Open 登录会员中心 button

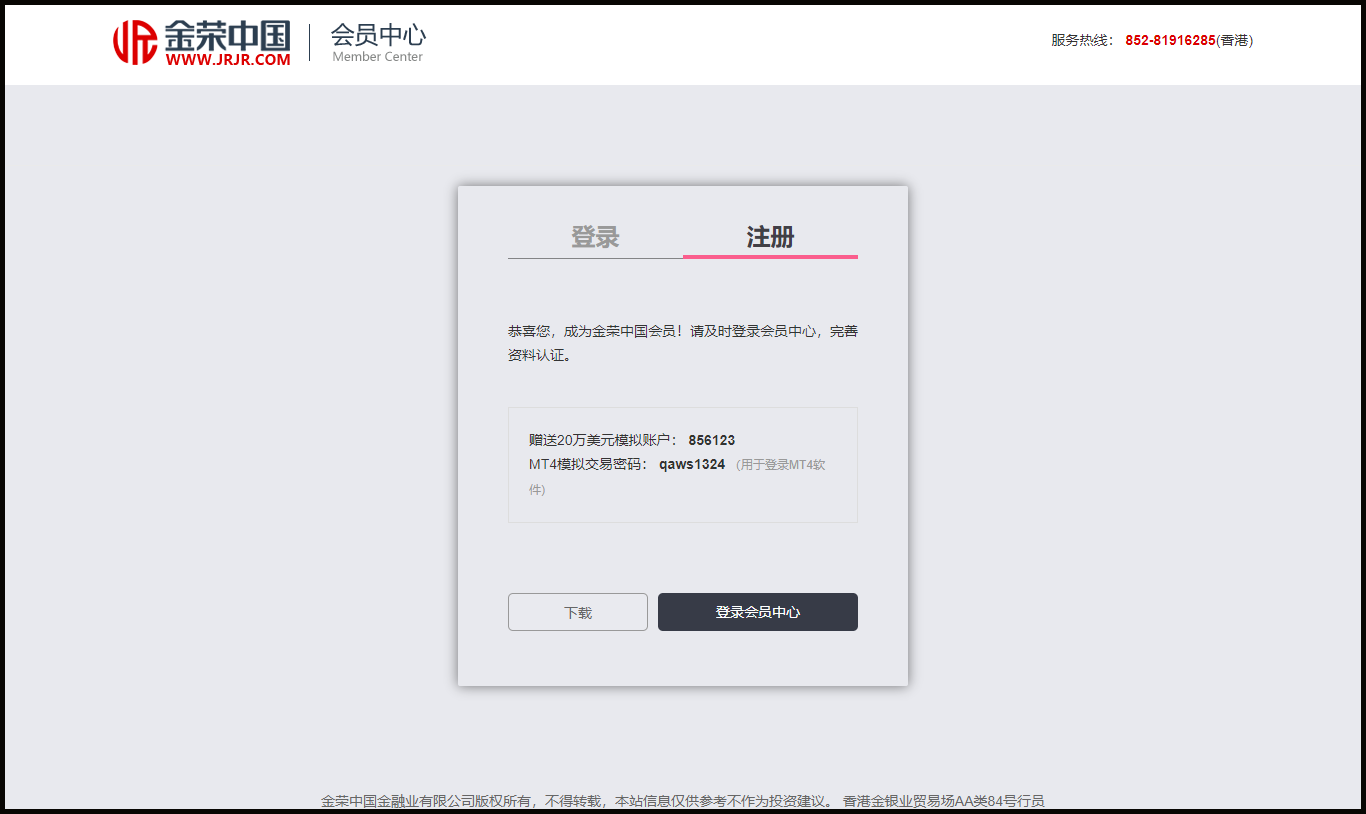(x=758, y=612)
